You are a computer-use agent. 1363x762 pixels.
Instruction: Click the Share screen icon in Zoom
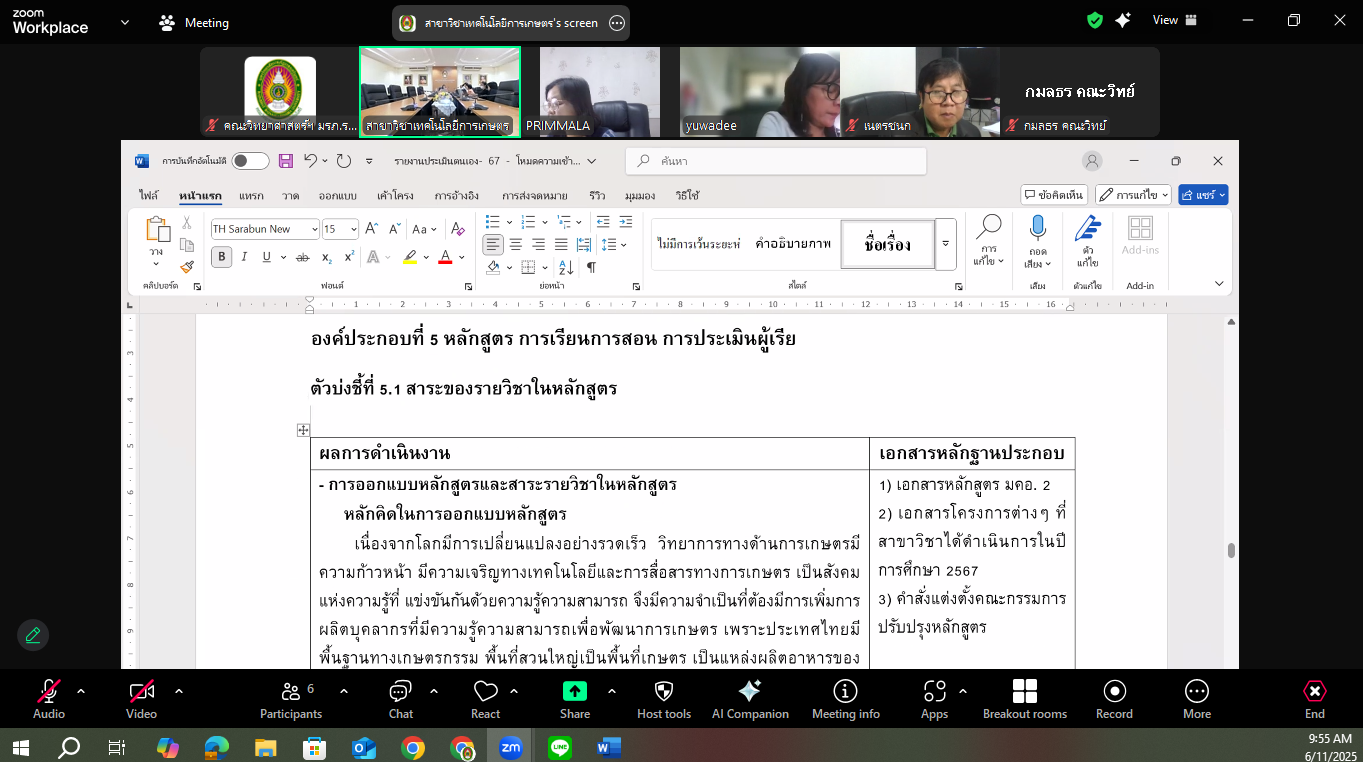click(574, 692)
